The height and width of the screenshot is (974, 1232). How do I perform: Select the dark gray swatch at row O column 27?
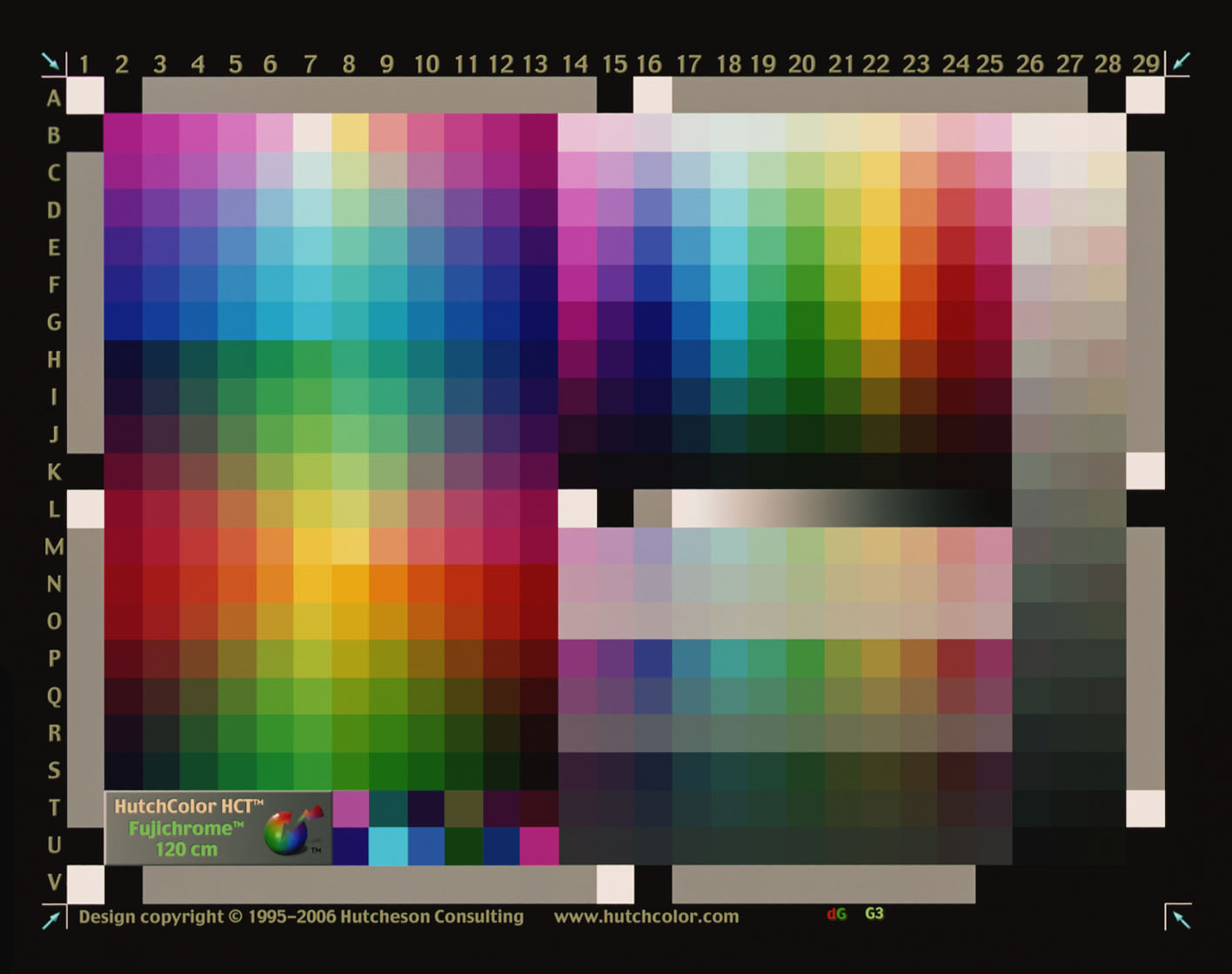click(1069, 621)
